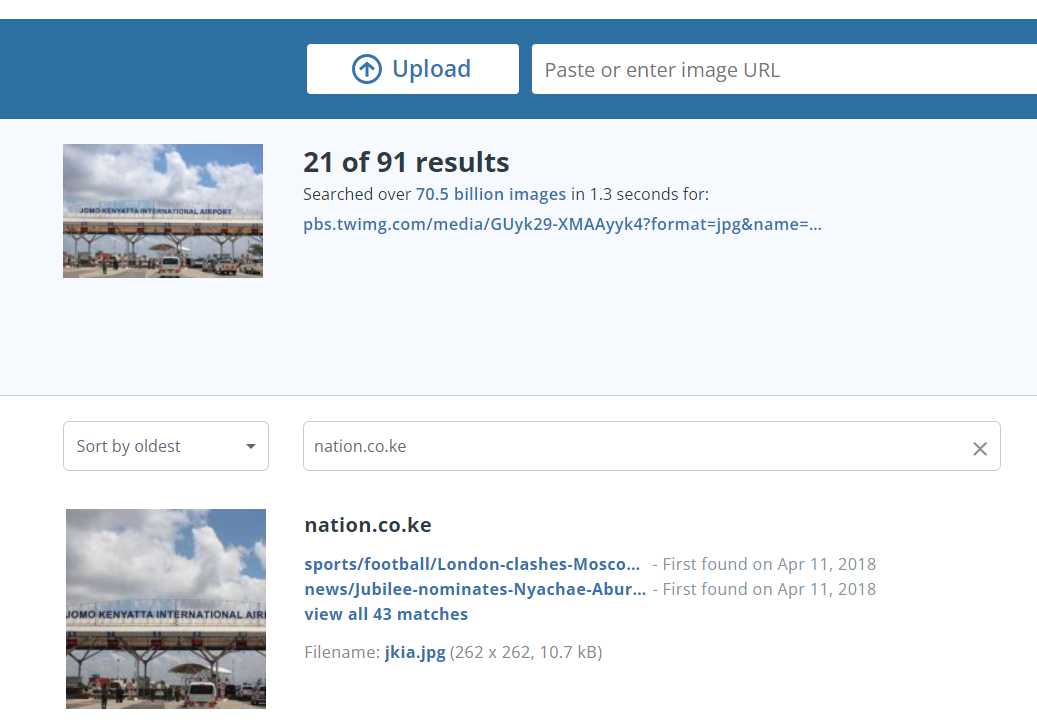The height and width of the screenshot is (727, 1037).
Task: Open the Sort by oldest dropdown
Action: point(165,446)
